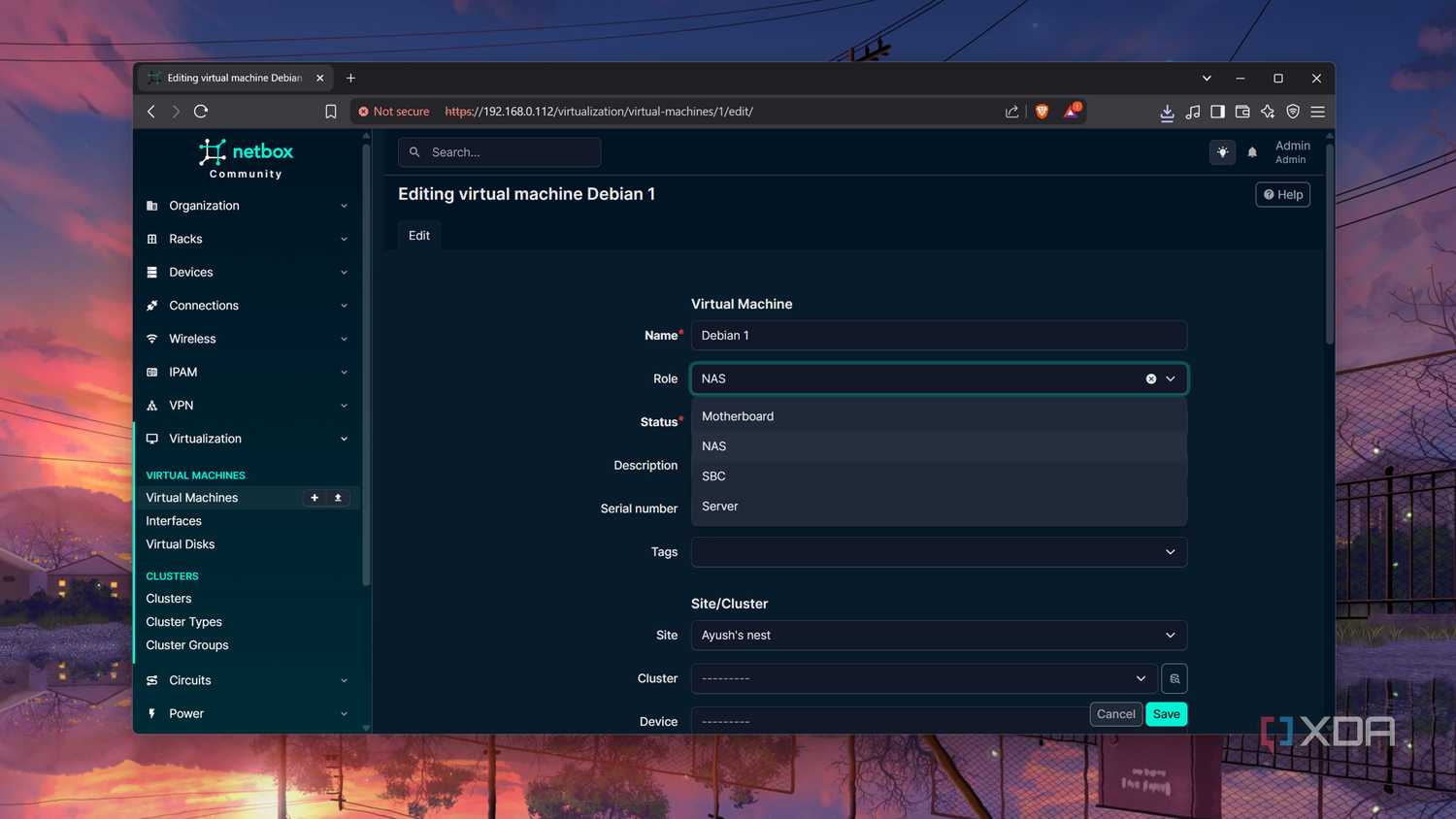Select SBC role option
1456x819 pixels.
(x=939, y=476)
